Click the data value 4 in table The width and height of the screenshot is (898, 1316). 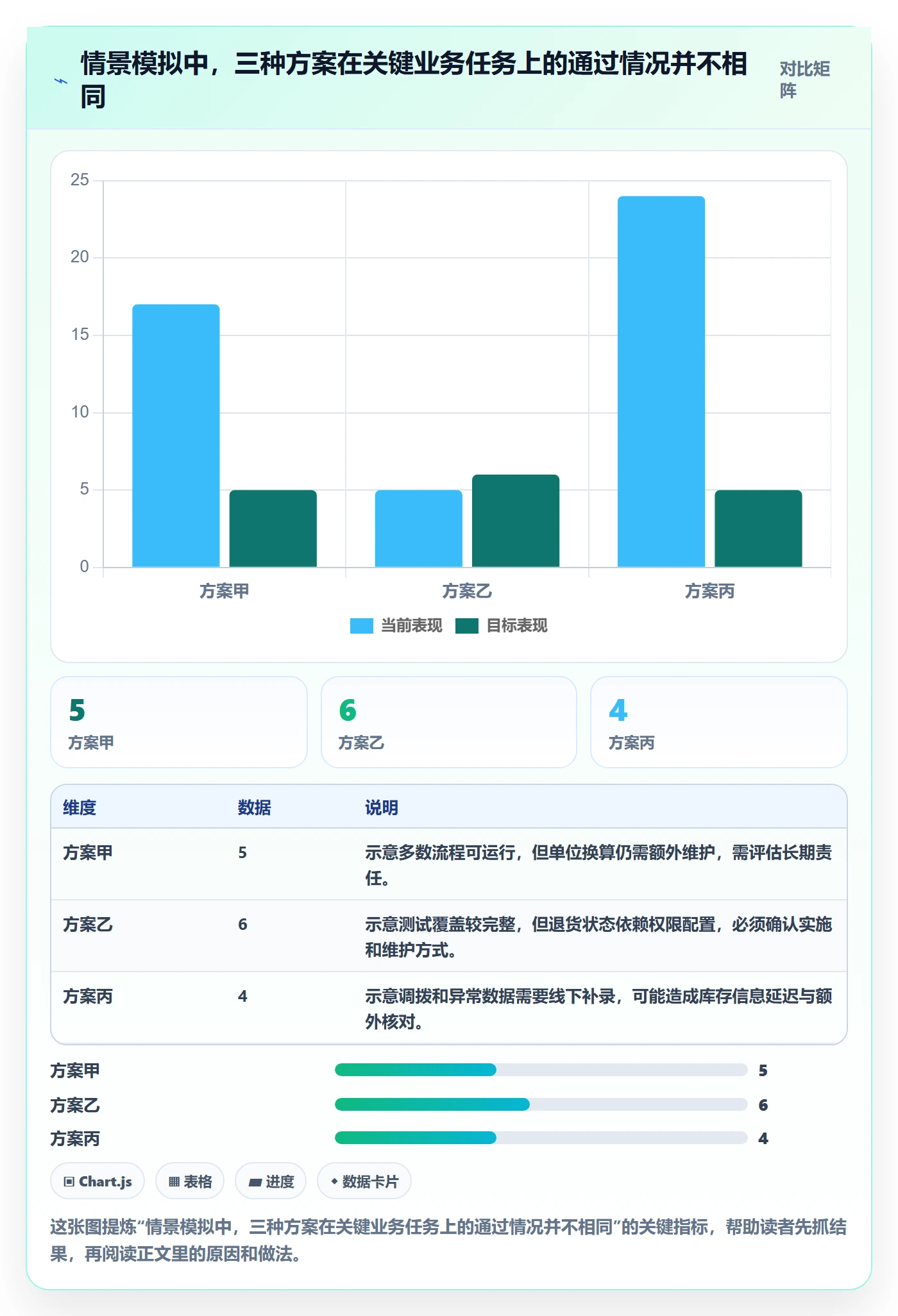[242, 996]
